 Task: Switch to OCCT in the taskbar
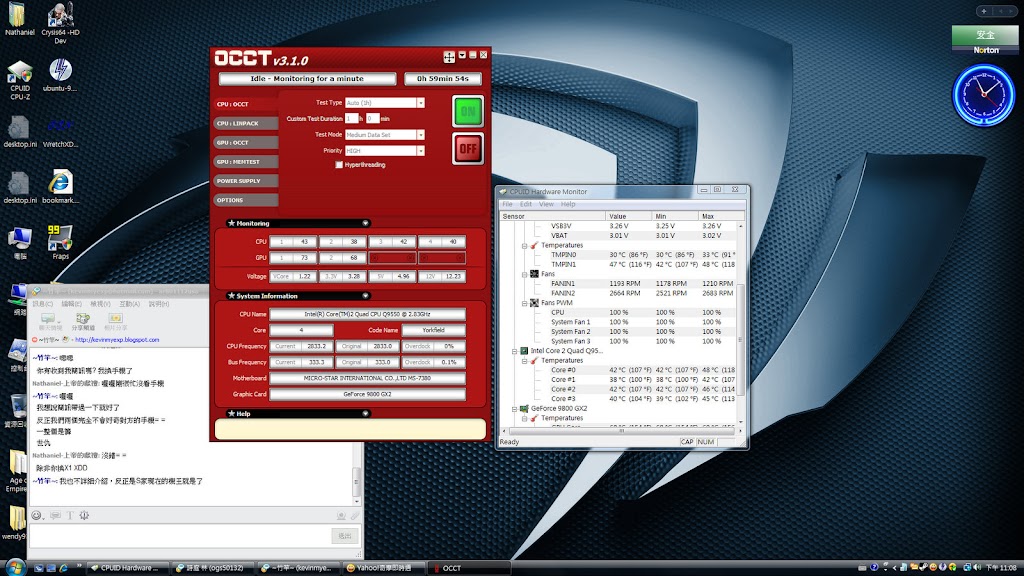470,568
